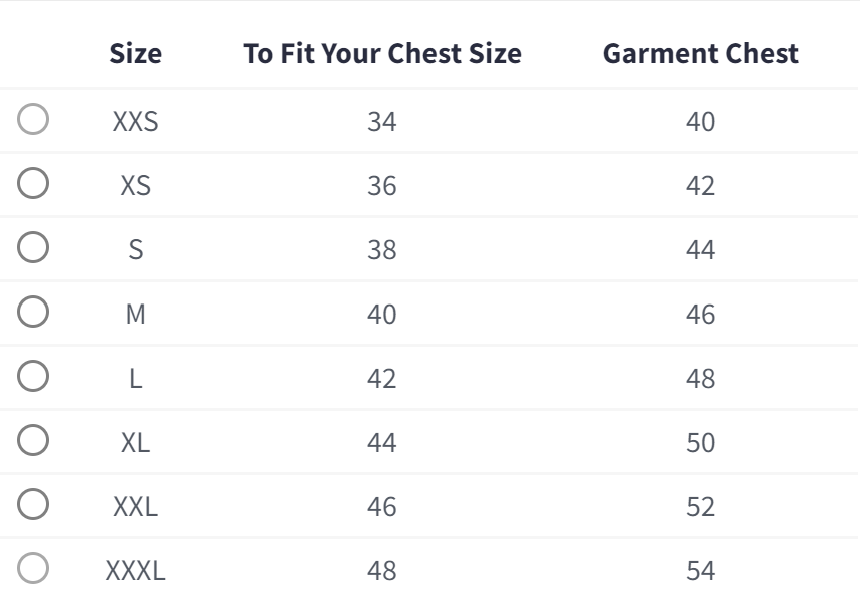Click the XXS size label
The width and height of the screenshot is (860, 606).
(135, 122)
